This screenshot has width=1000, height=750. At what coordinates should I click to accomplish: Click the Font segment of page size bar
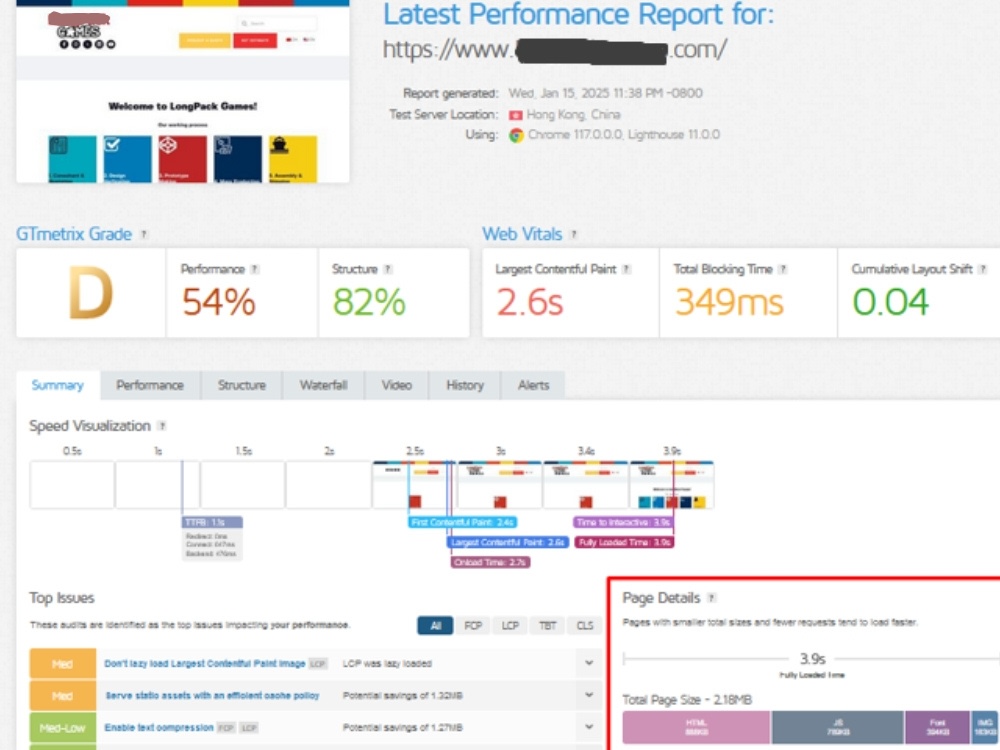(938, 728)
